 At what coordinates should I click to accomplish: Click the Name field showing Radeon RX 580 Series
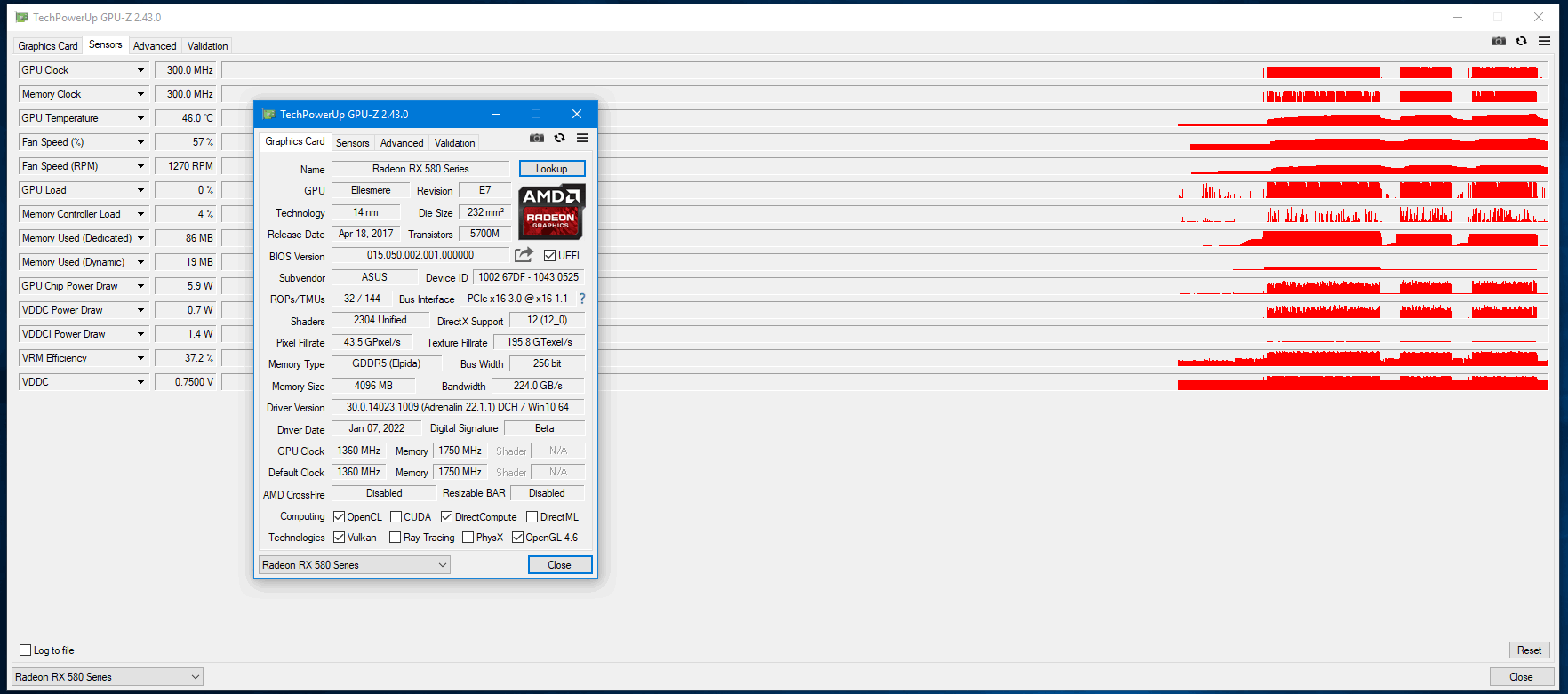420,169
